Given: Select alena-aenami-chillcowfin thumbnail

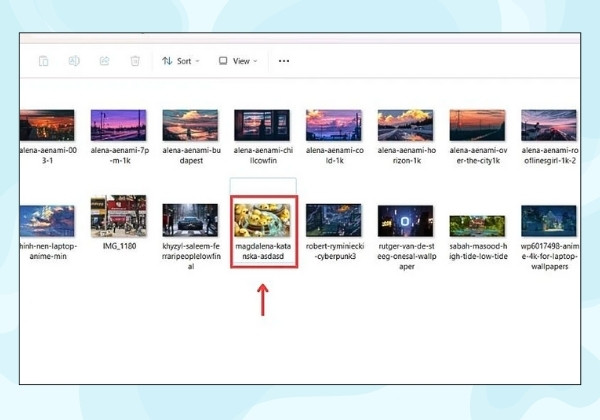Looking at the screenshot, I should tap(262, 125).
